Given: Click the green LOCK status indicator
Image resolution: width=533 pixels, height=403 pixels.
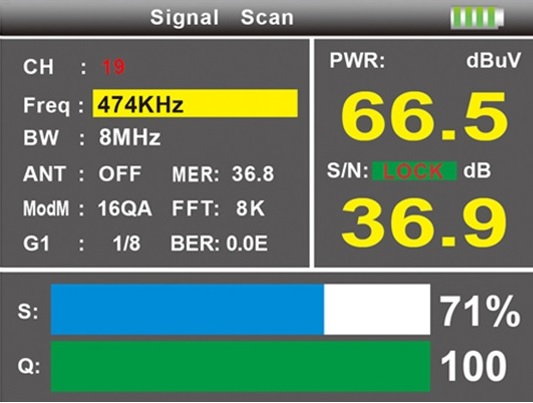Looking at the screenshot, I should click(414, 171).
